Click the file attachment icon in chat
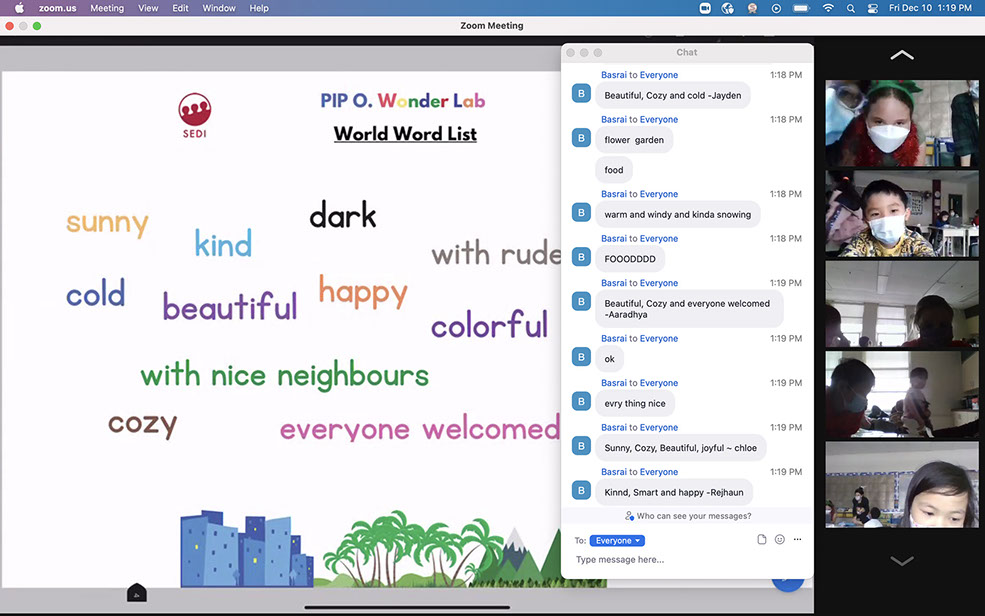 coord(762,540)
